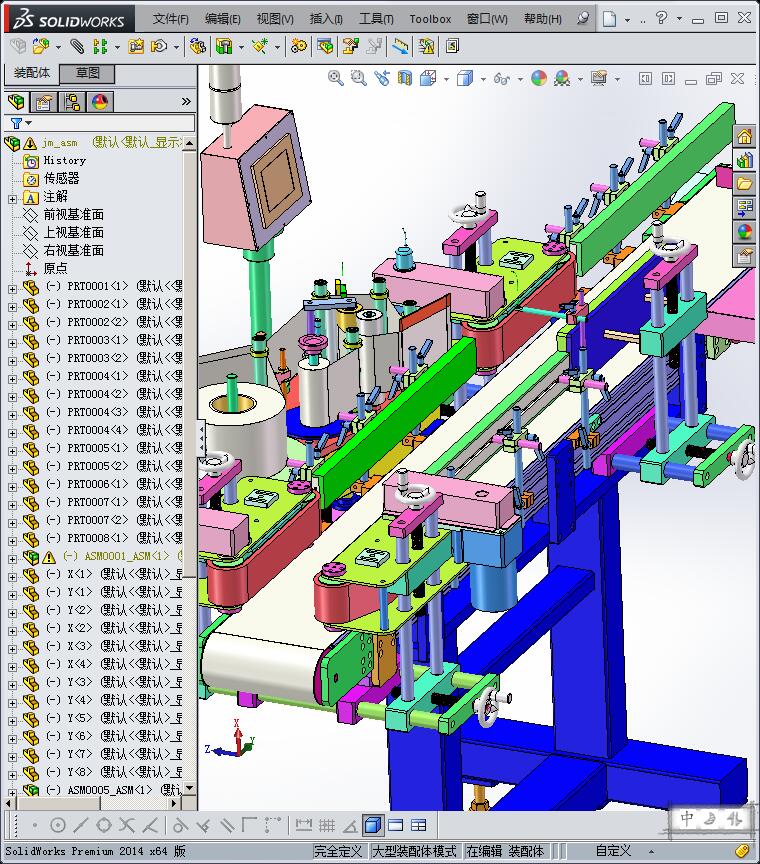Switch to the 装配体 tab
The image size is (760, 864).
tap(32, 73)
